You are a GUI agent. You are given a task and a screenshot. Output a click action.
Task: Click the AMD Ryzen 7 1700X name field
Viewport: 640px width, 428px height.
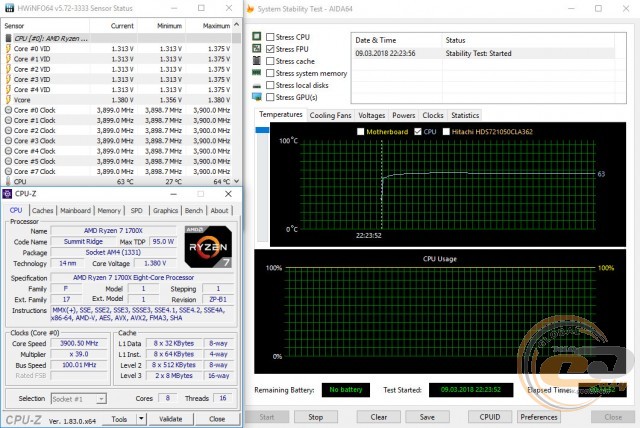pos(113,231)
